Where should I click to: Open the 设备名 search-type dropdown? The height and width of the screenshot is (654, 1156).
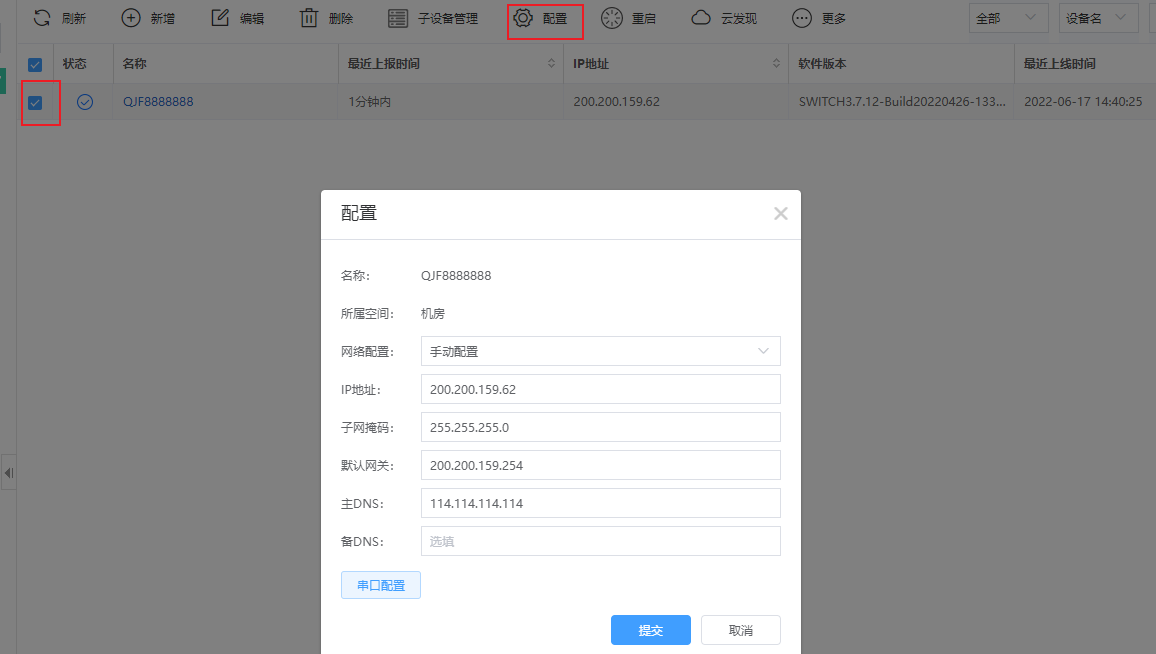(x=1098, y=18)
